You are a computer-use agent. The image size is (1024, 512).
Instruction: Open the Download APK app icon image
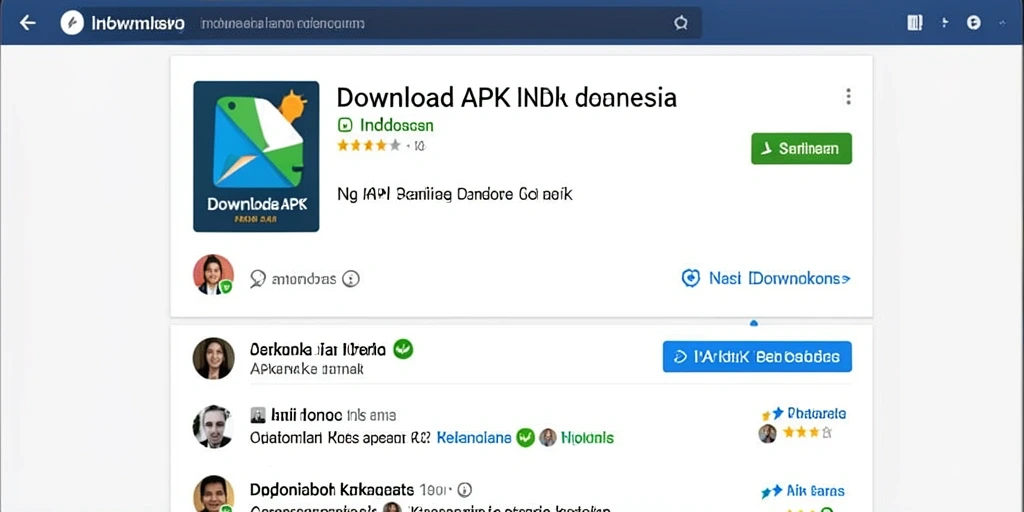coord(256,156)
